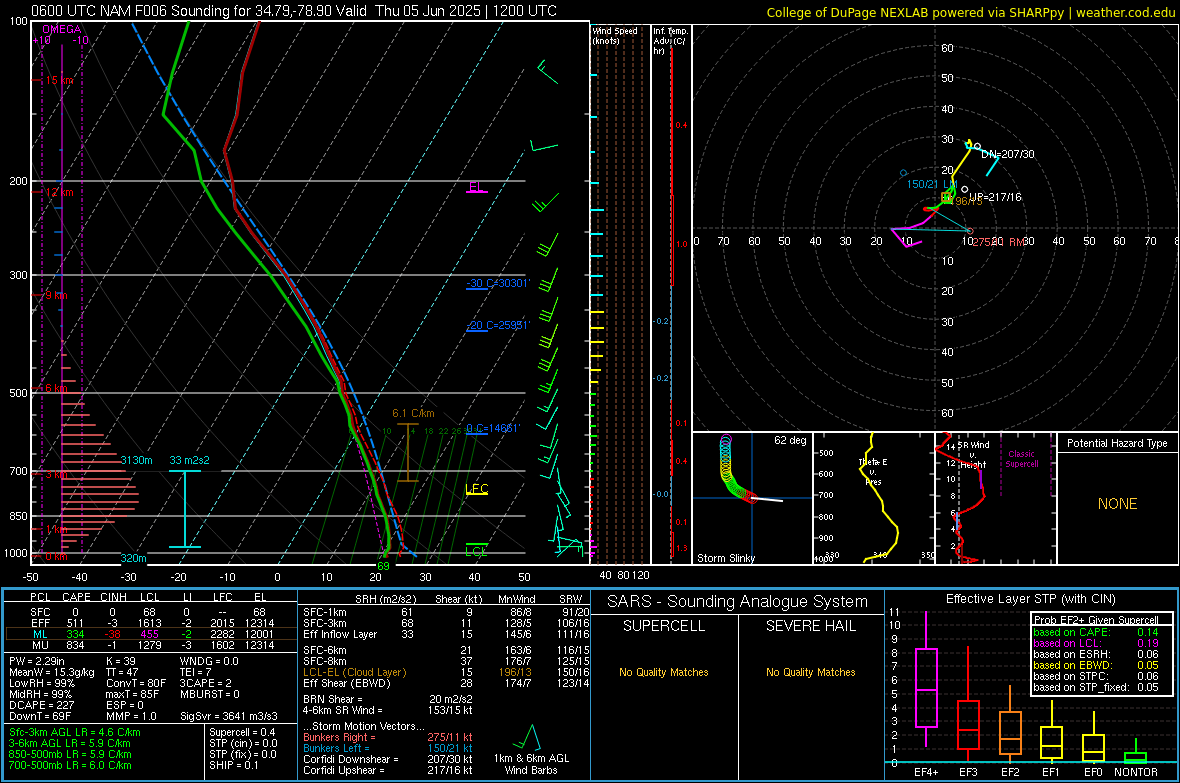1180x783 pixels.
Task: Click the 'Bunkers Left' storm motion line
Action: pyautogui.click(x=388, y=748)
